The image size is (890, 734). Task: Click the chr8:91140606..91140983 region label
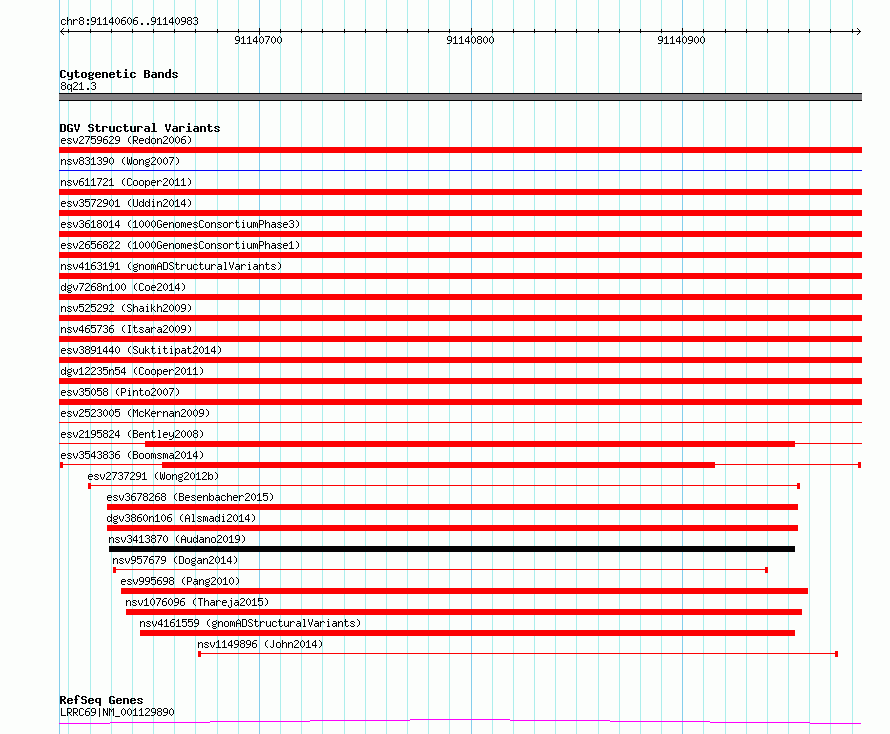[129, 22]
